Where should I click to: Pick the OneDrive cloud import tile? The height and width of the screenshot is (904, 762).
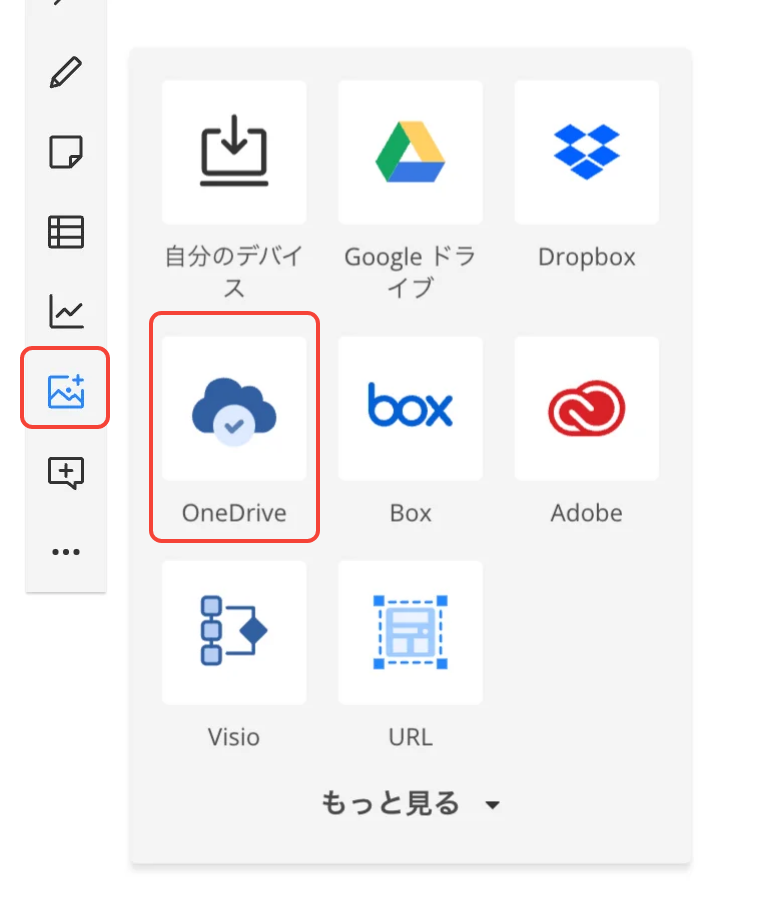coord(234,409)
